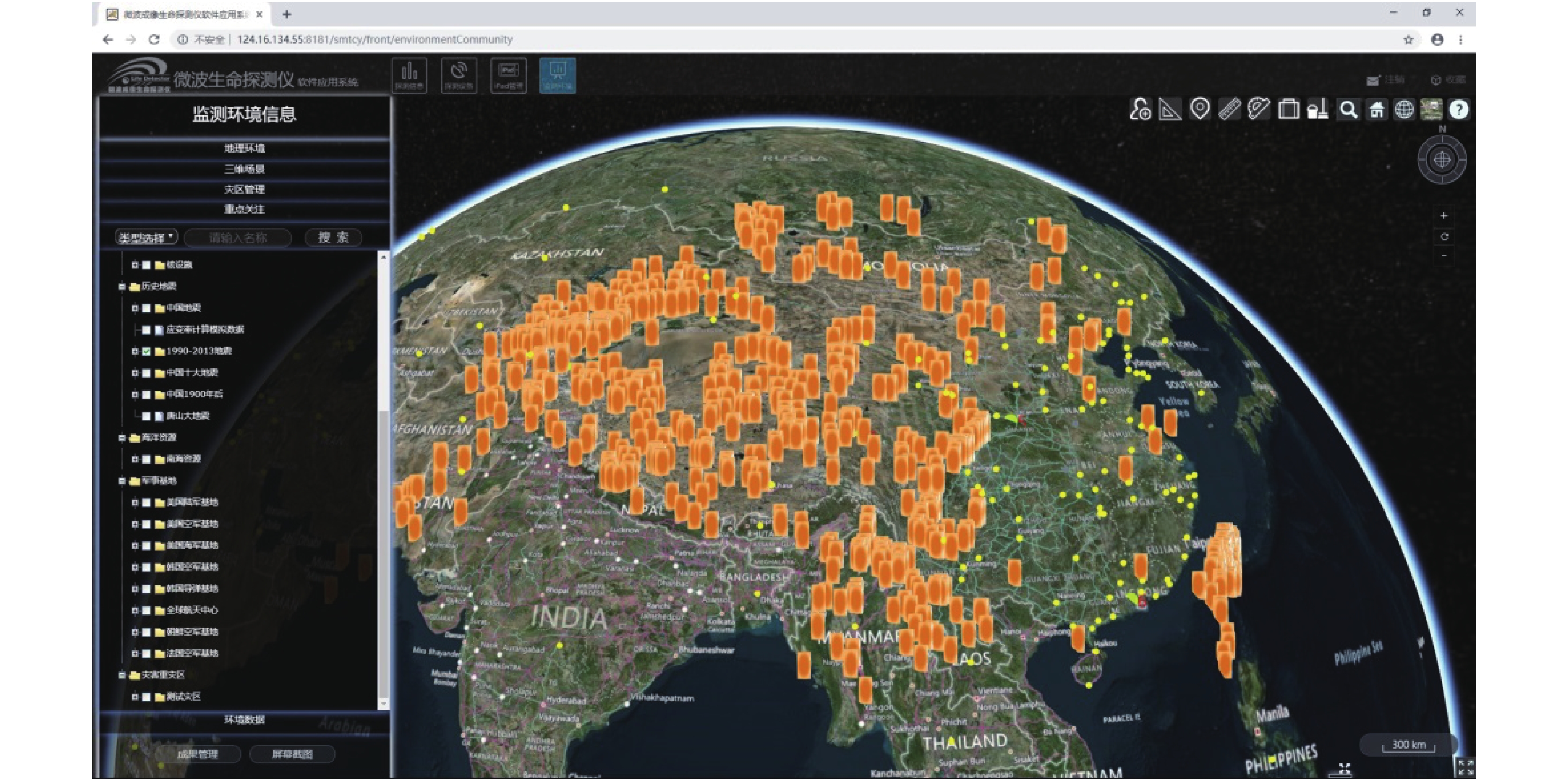This screenshot has width=1568, height=781.
Task: Check the 南海资源 checkbox
Action: (x=146, y=460)
